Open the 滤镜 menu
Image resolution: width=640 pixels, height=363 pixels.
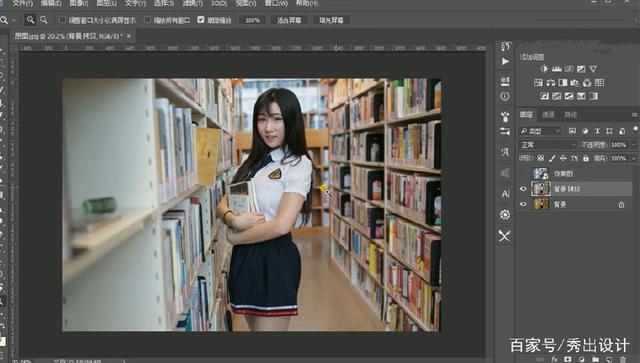tap(192, 3)
